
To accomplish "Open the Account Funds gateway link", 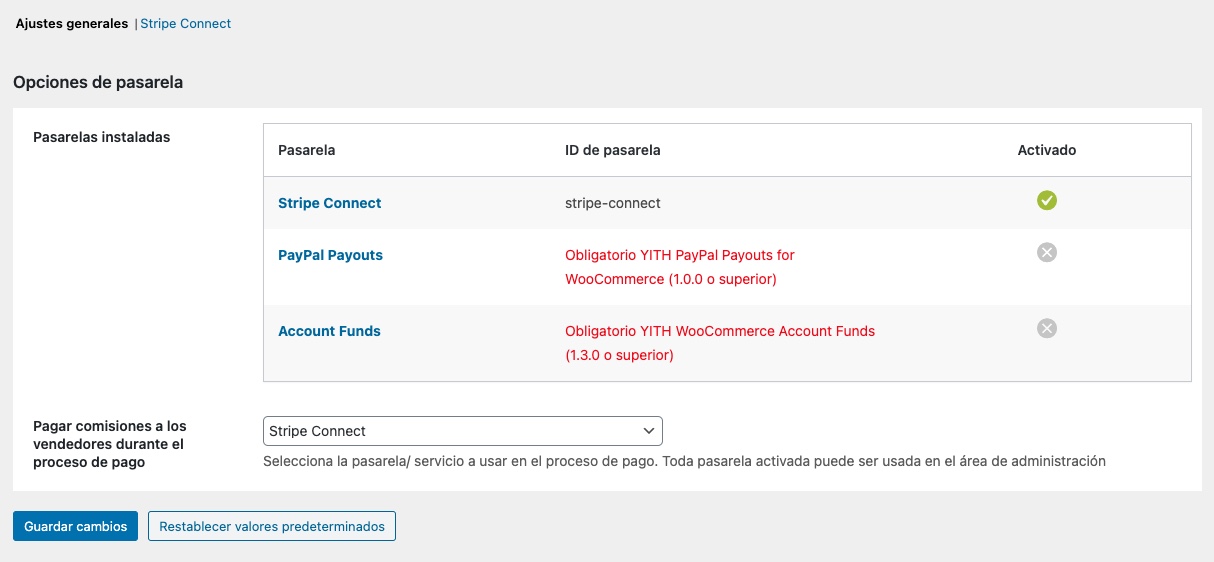I will coord(329,331).
